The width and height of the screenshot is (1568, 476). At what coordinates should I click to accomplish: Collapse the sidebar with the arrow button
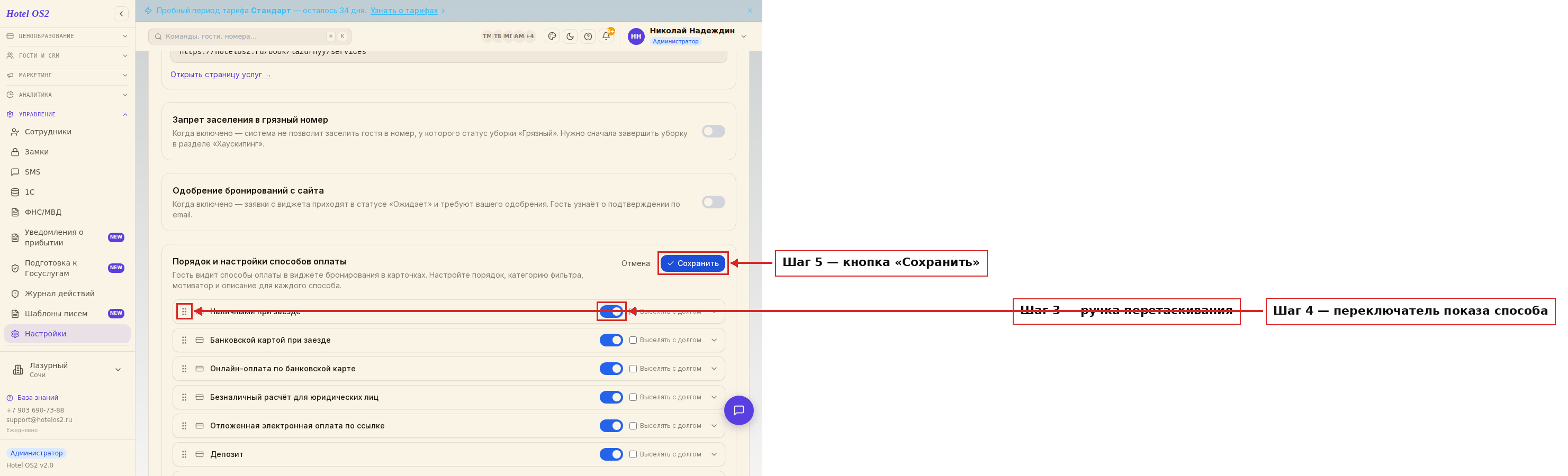click(x=121, y=13)
